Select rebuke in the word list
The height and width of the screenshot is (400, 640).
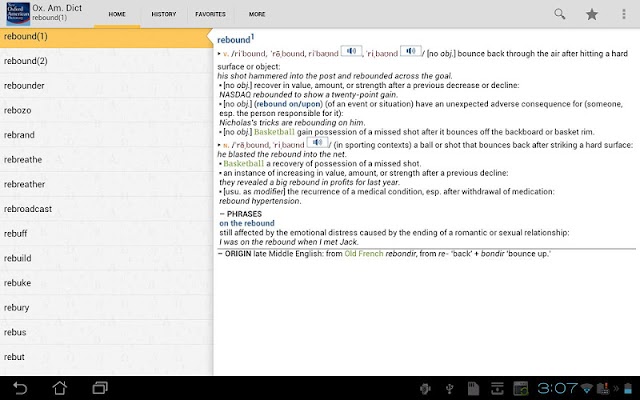[x=106, y=282]
